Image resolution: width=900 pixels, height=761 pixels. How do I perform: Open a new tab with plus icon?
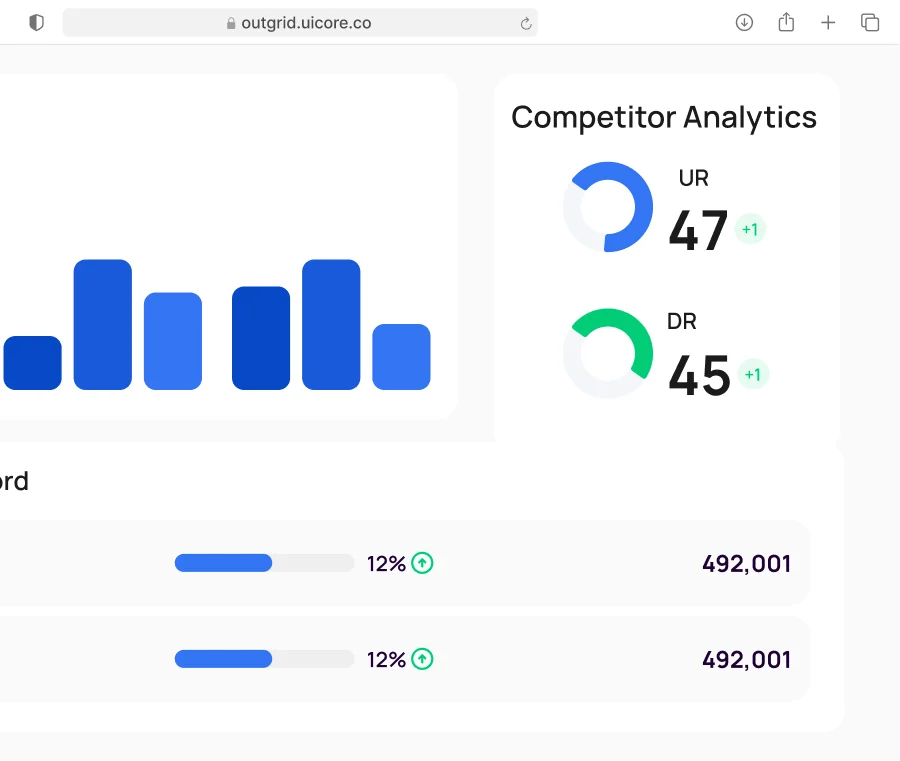click(x=828, y=22)
